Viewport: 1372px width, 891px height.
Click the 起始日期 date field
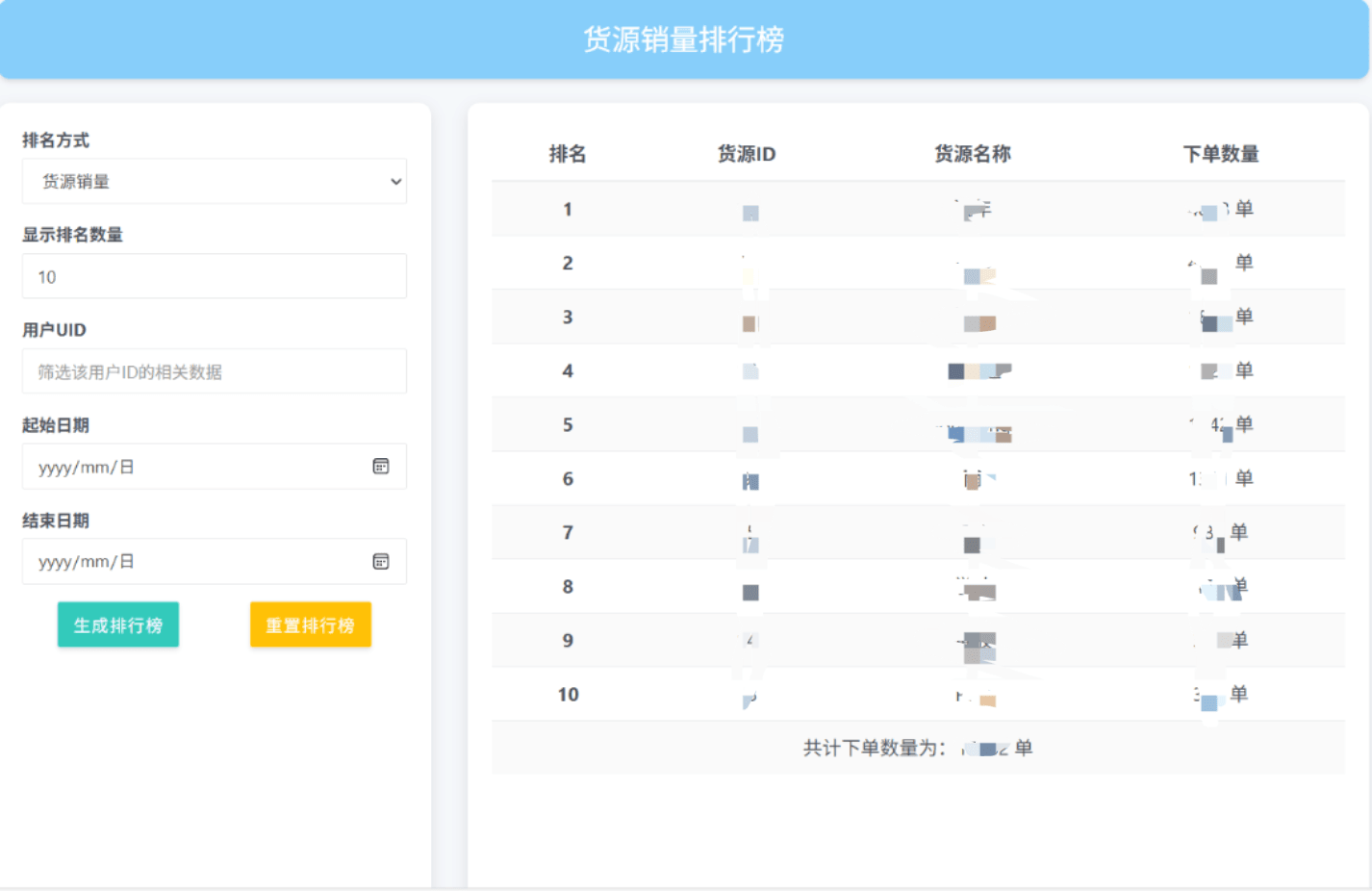(192, 467)
